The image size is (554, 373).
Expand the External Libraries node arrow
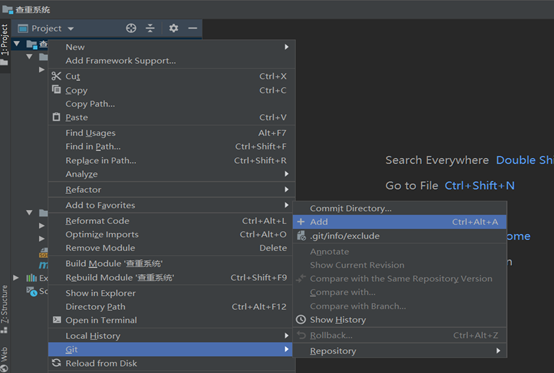pyautogui.click(x=16, y=278)
